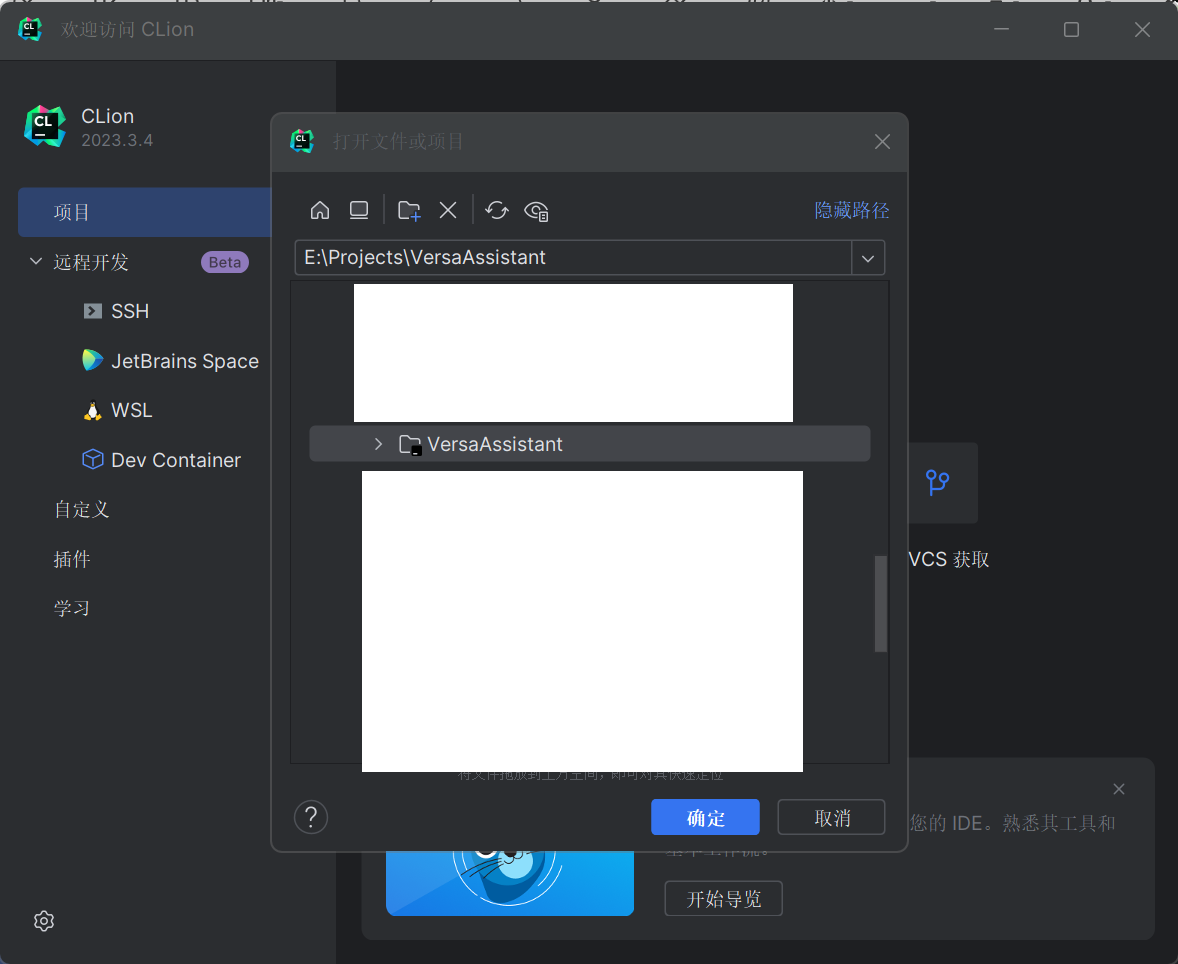Click the file tree vertical scrollbar

[x=881, y=603]
